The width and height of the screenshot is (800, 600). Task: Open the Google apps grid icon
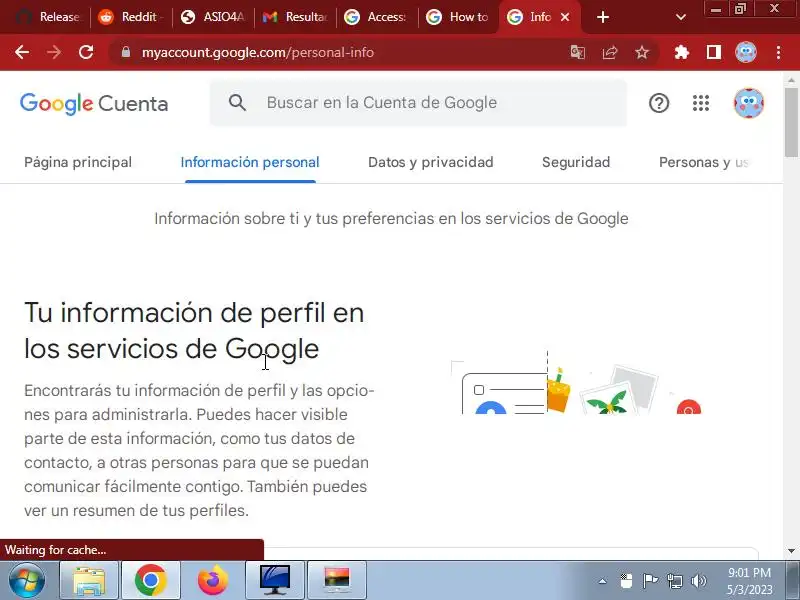[701, 103]
